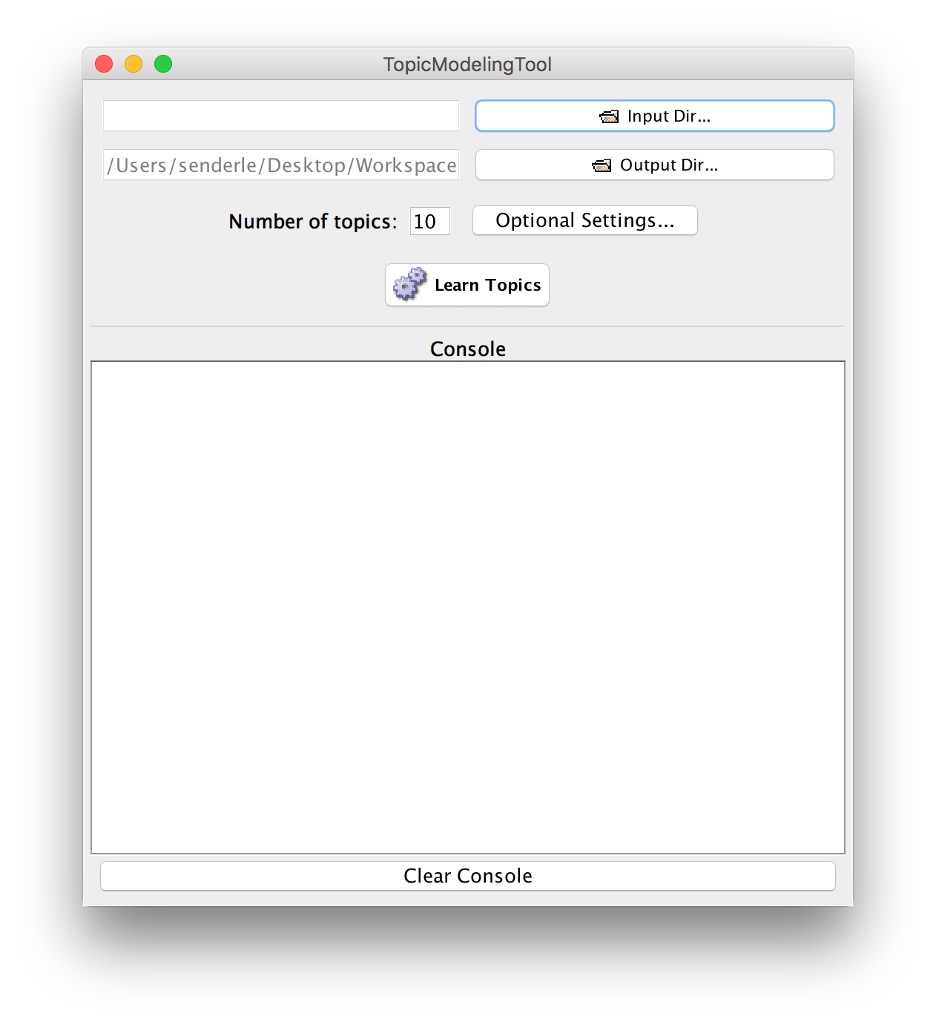Click the Console header label

pos(467,349)
